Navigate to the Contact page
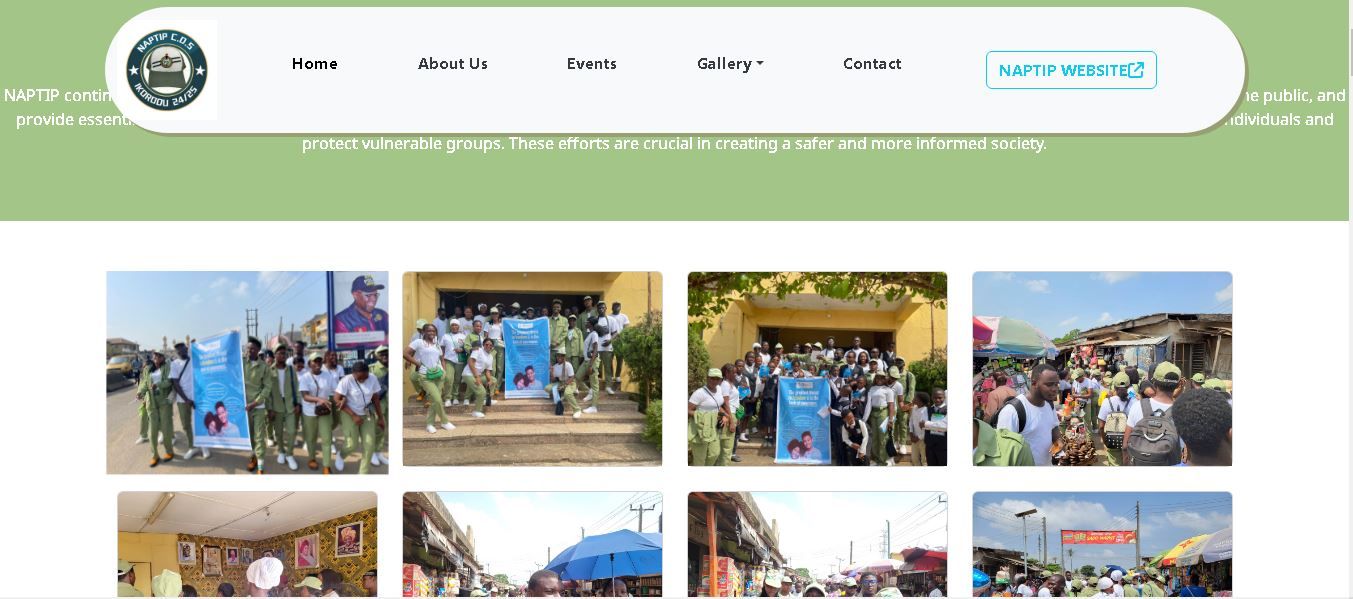The height and width of the screenshot is (599, 1353). (872, 64)
